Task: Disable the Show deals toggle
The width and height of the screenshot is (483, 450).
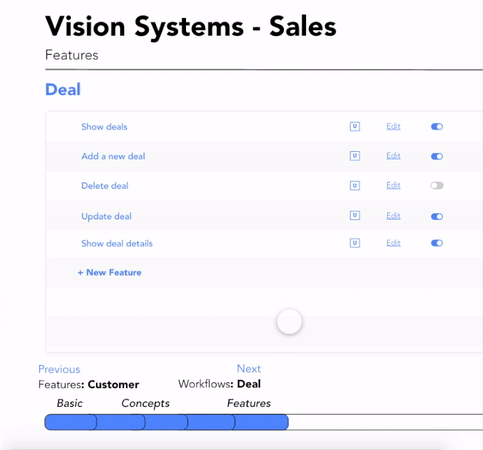Action: pos(437,127)
